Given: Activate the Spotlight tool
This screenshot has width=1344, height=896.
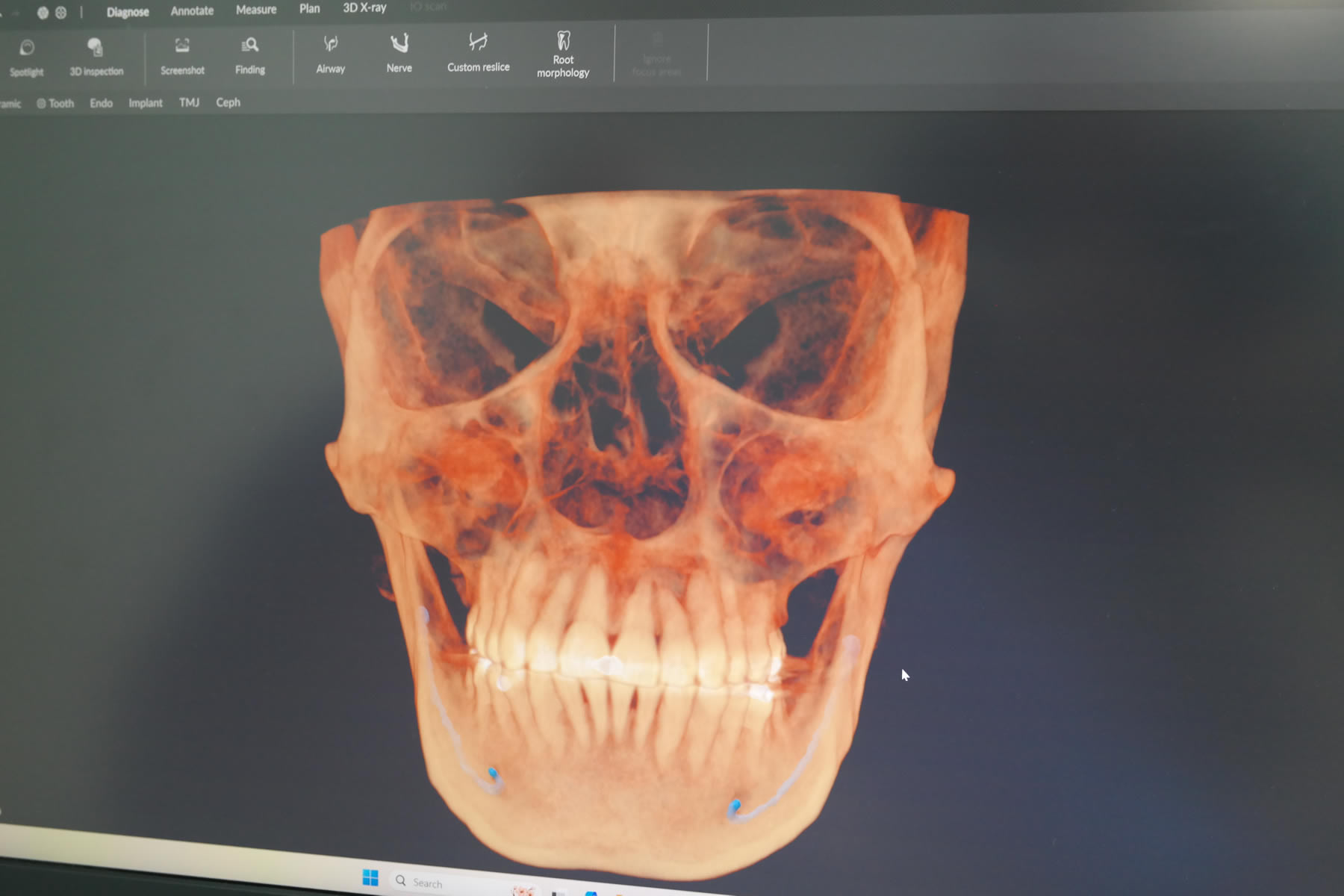Looking at the screenshot, I should [x=27, y=57].
